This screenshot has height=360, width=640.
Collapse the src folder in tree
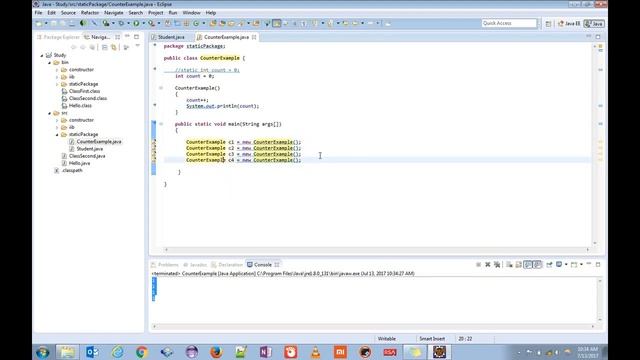[x=49, y=113]
